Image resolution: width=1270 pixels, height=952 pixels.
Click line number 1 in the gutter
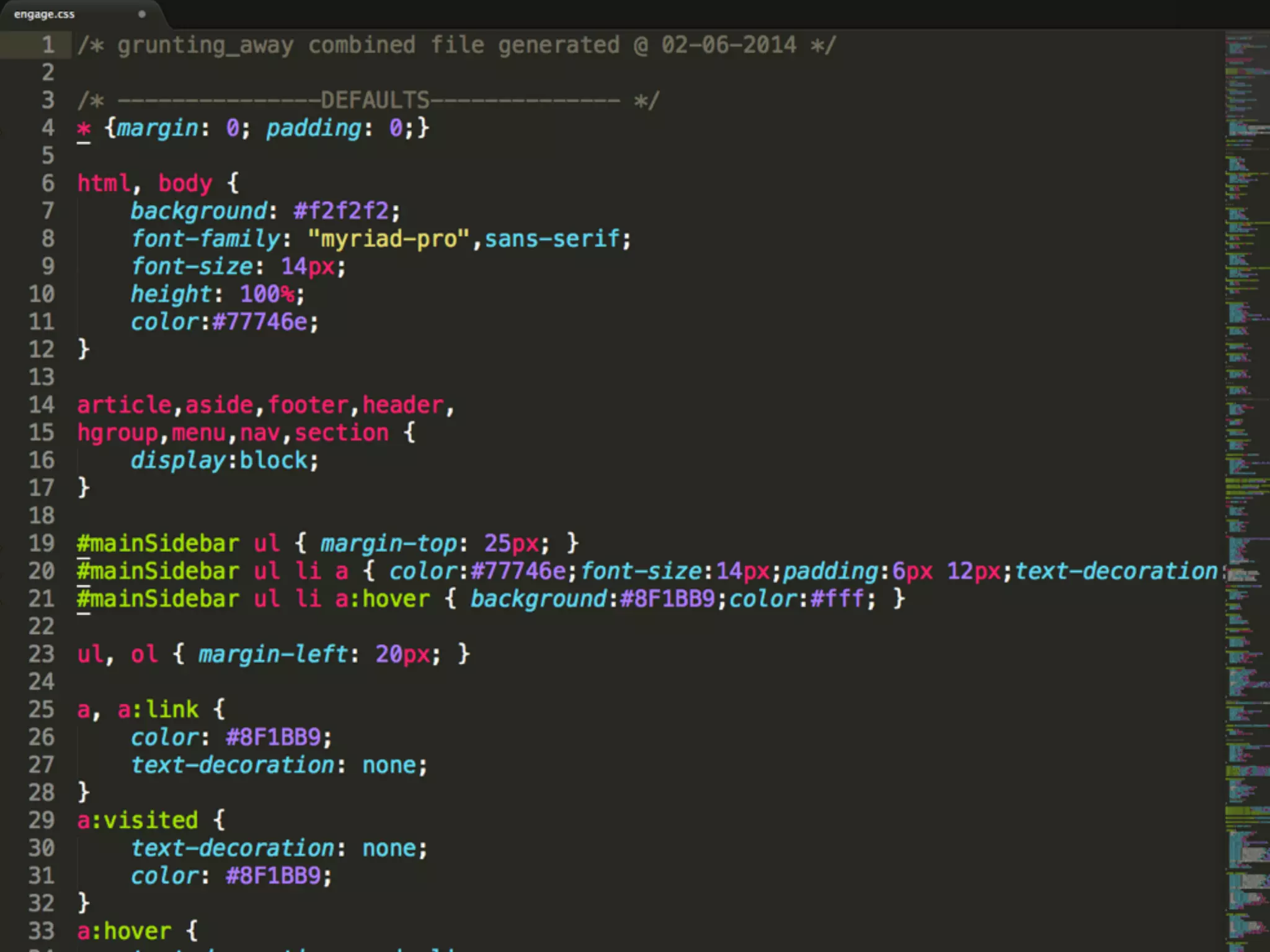click(x=48, y=45)
